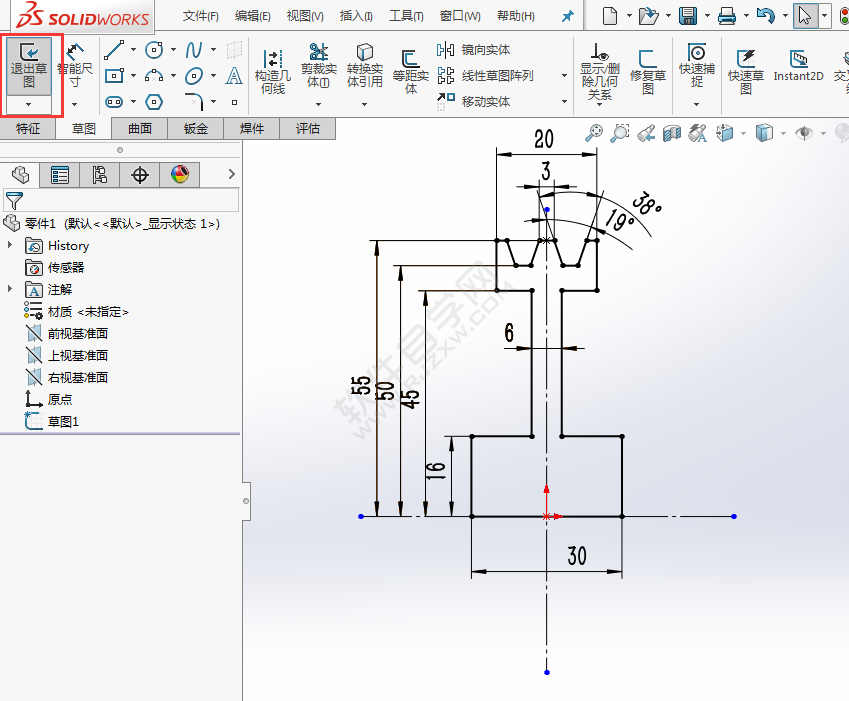Select the Ellipse sketch tool
Viewport: 849px width, 701px height.
tap(193, 75)
